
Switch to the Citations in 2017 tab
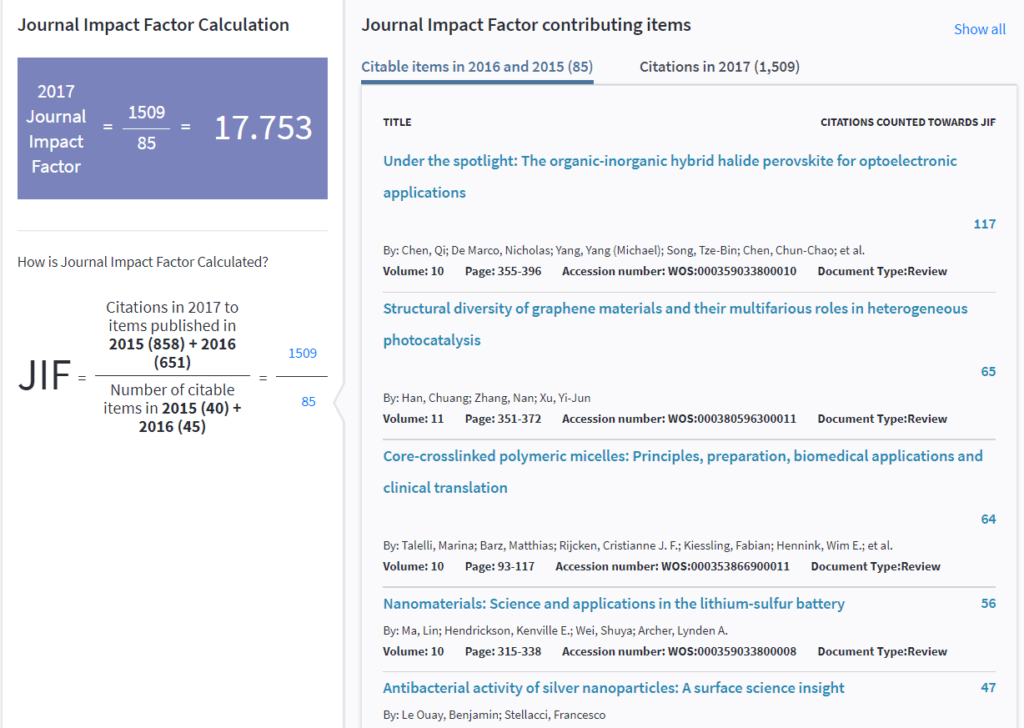click(x=719, y=67)
